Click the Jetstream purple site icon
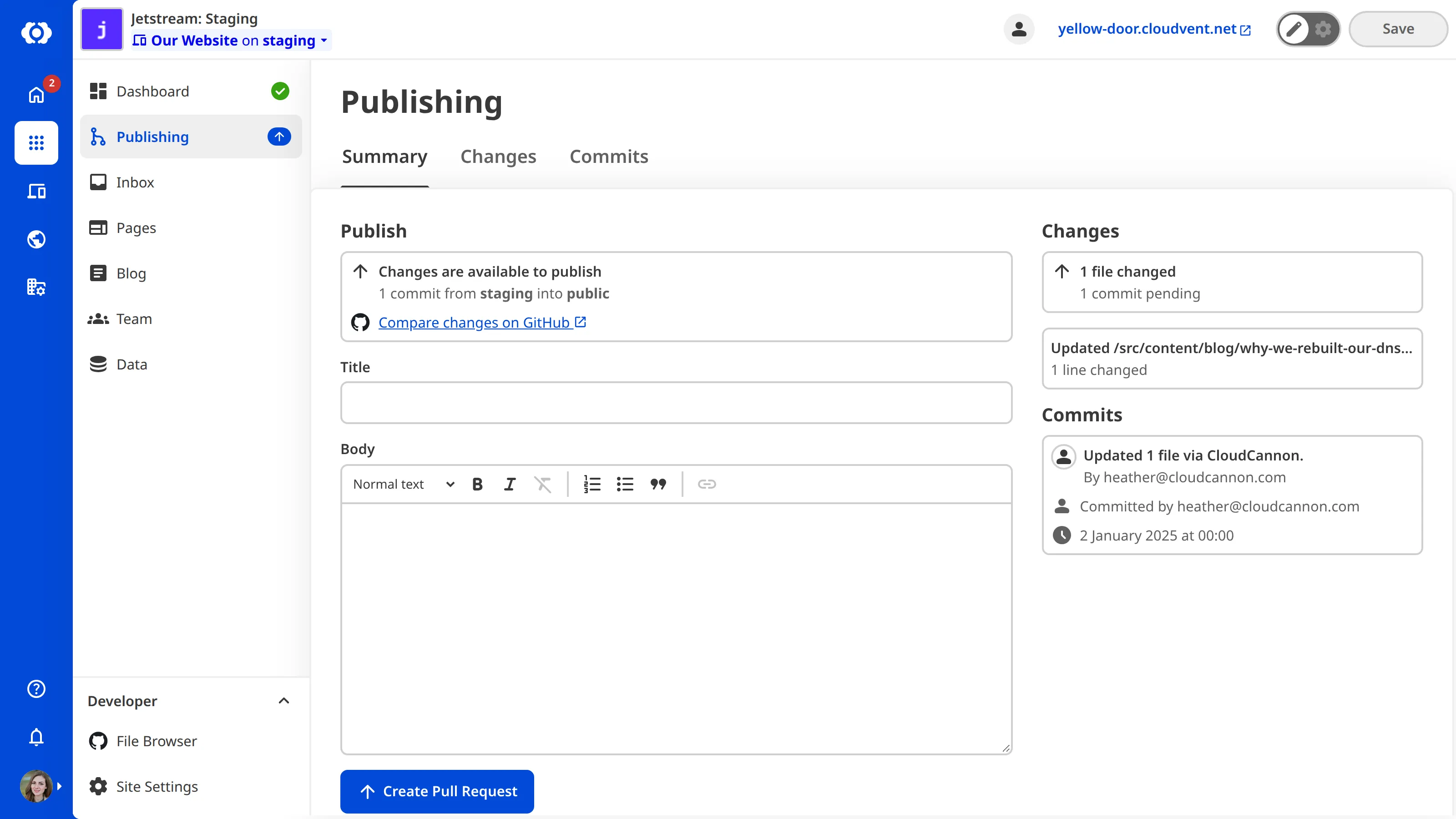Image resolution: width=1456 pixels, height=819 pixels. click(x=102, y=30)
